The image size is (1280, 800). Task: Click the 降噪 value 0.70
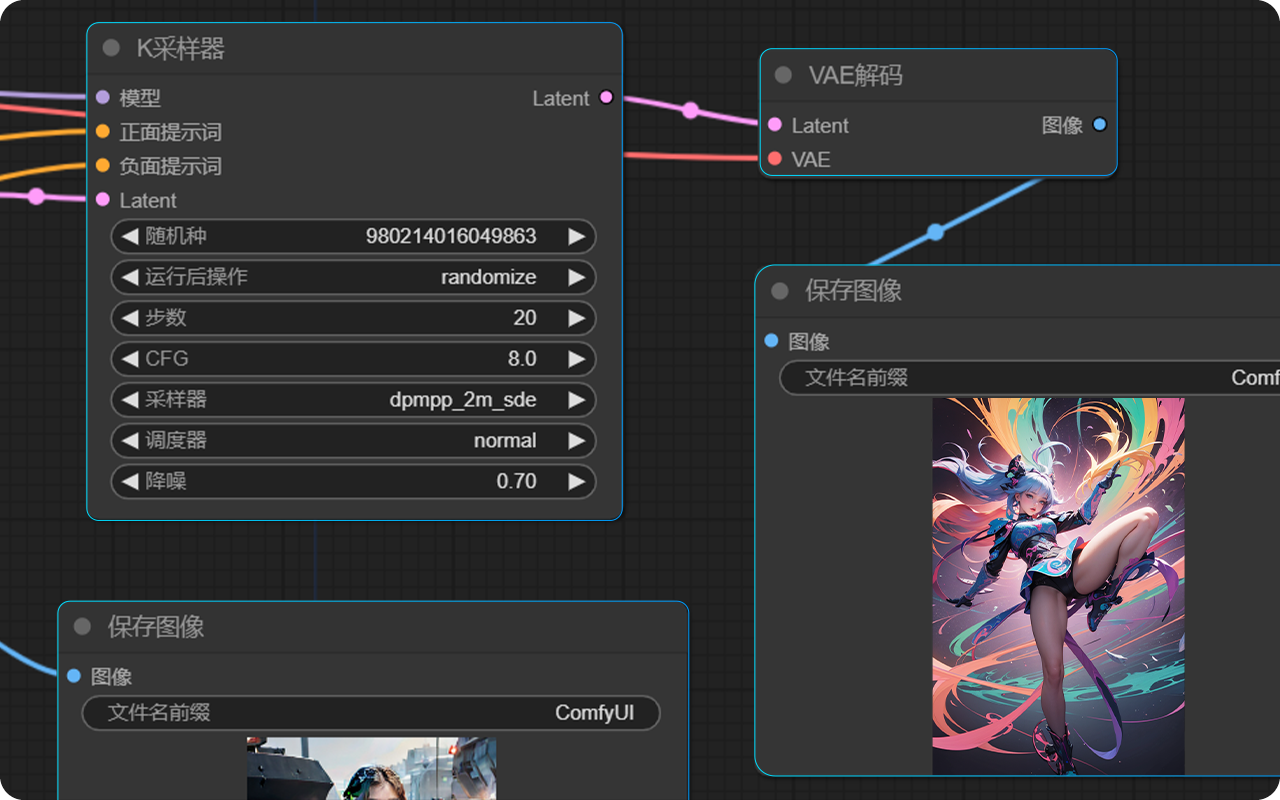[x=516, y=481]
